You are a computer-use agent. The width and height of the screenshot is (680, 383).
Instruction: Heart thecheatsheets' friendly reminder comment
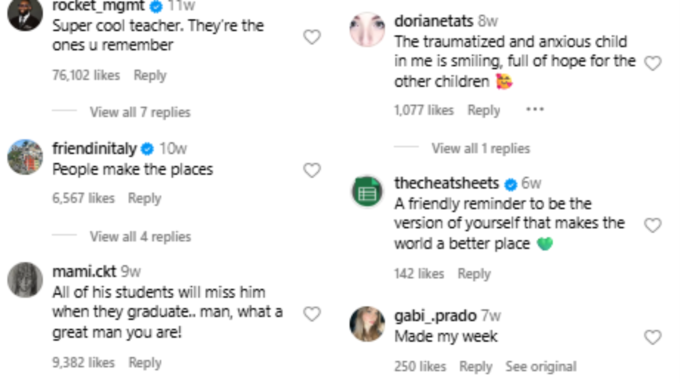coord(653,225)
